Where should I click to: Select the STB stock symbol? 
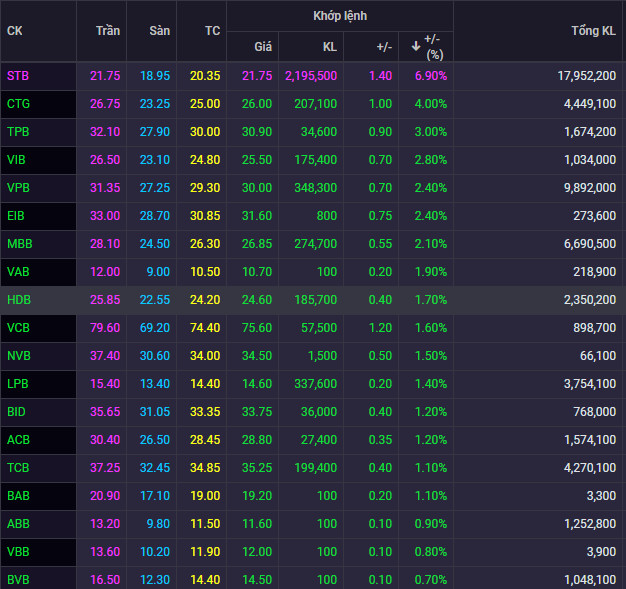click(18, 76)
